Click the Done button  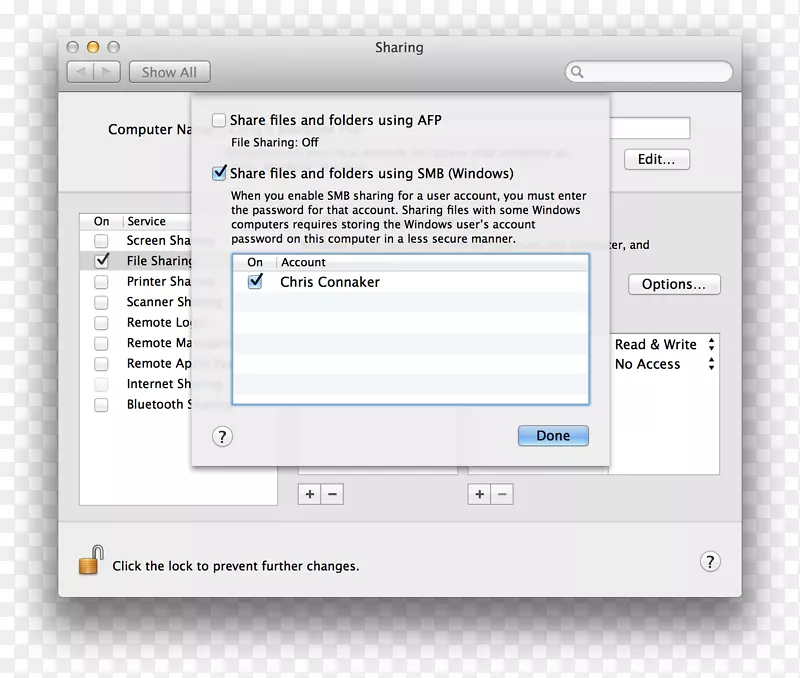tap(553, 436)
